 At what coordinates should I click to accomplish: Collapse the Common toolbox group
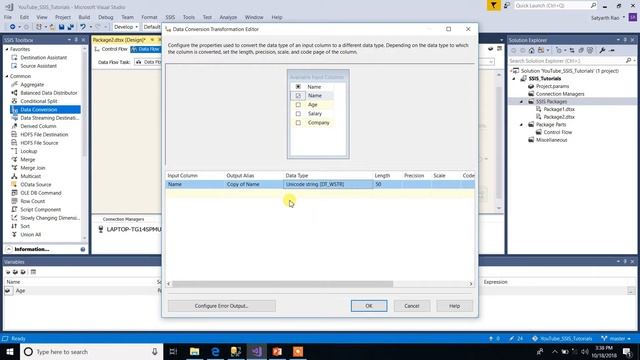click(7, 76)
